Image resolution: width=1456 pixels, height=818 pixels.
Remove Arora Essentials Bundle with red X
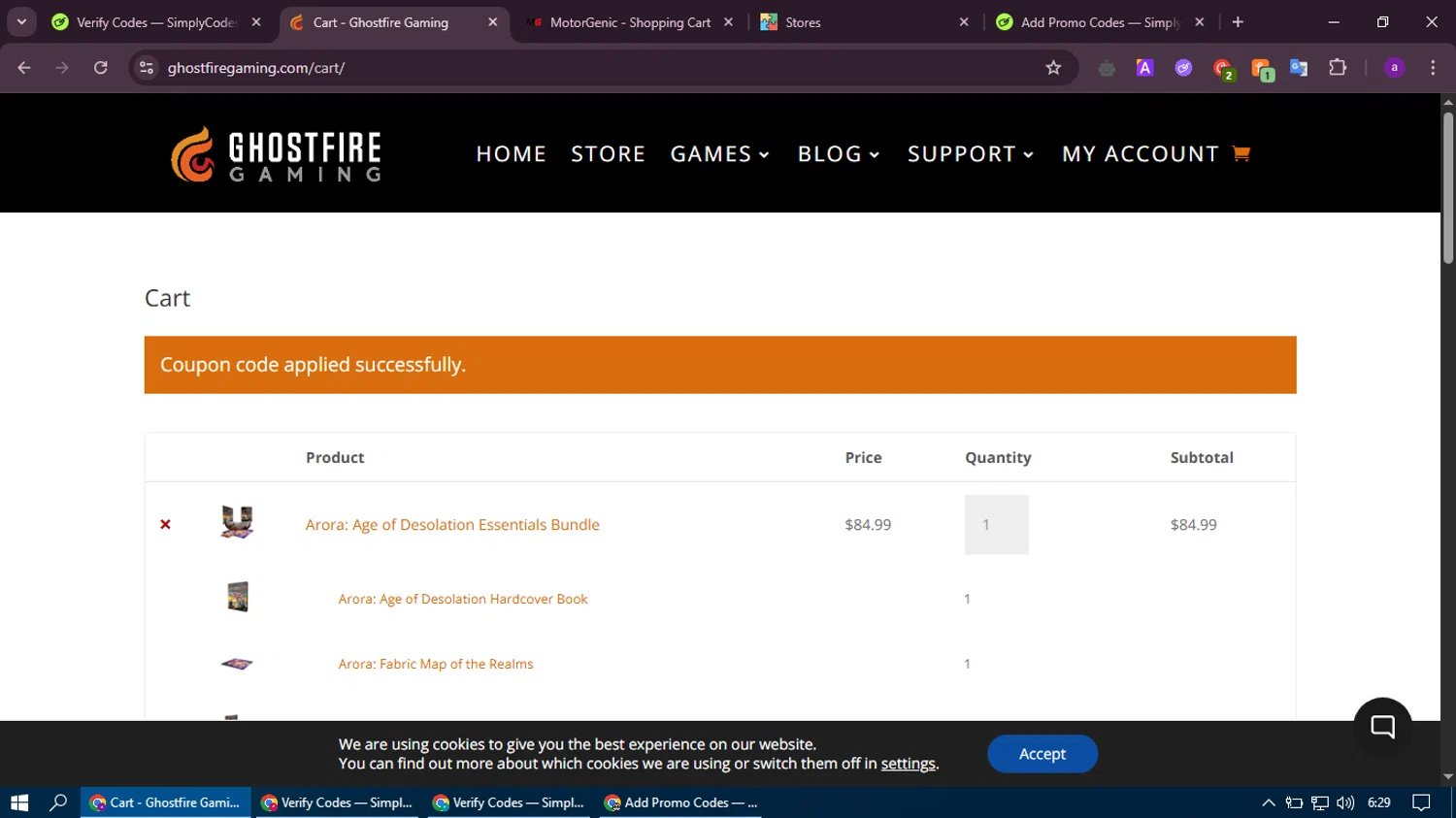[x=165, y=525]
